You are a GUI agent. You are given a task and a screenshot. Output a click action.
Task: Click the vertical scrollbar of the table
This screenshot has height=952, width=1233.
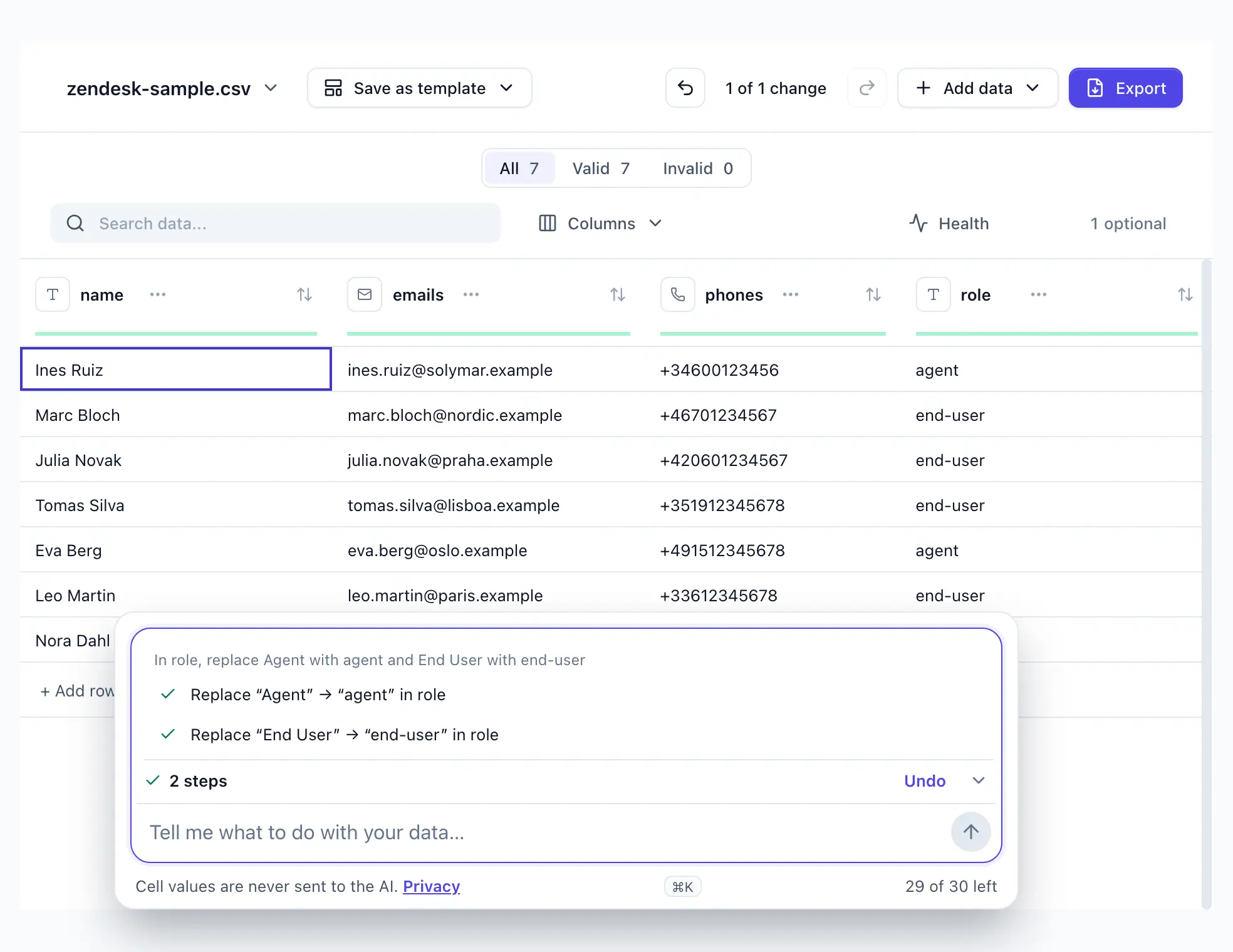pos(1207,584)
